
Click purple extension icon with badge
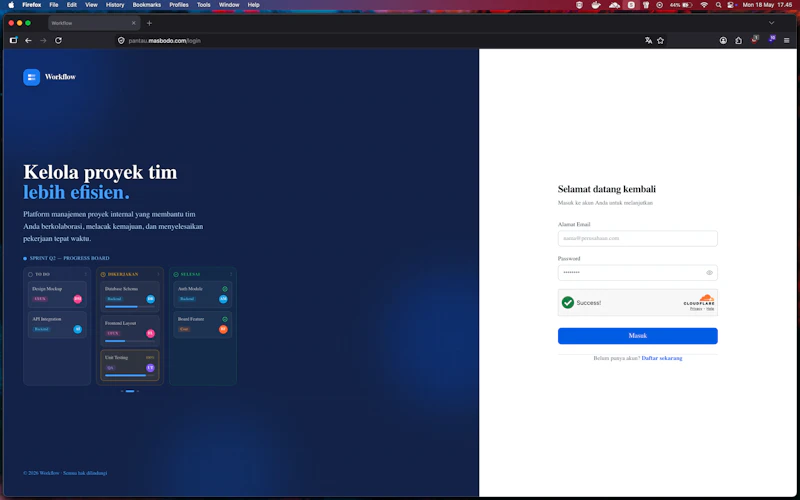[772, 39]
